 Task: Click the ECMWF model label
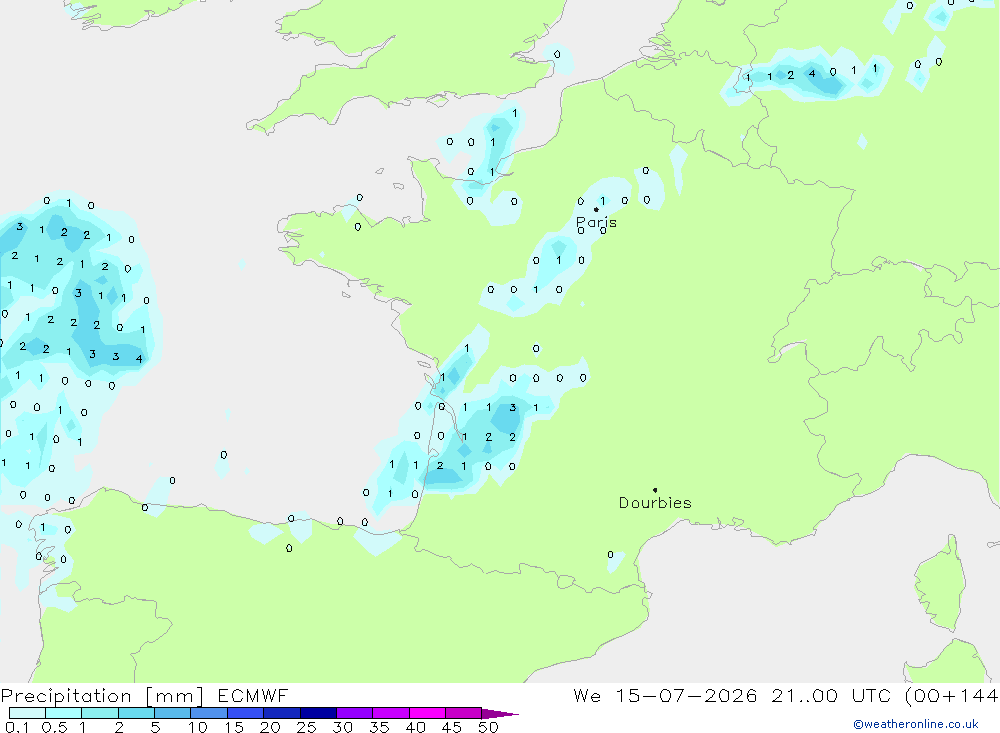(x=253, y=695)
